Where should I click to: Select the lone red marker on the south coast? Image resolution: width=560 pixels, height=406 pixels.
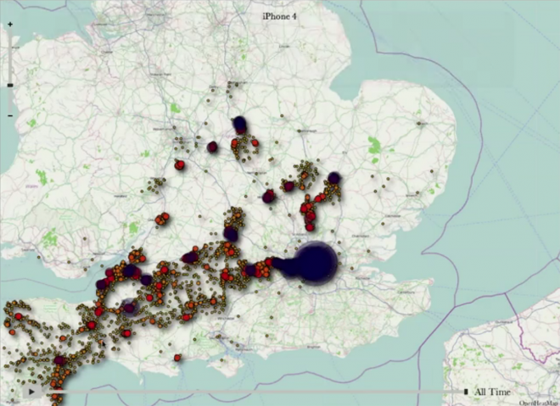(177, 357)
